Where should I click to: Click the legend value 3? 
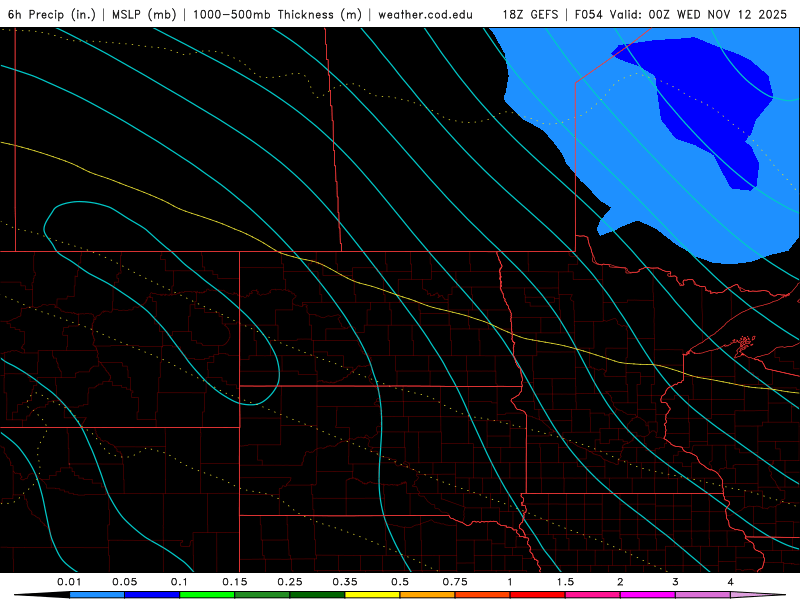[675, 582]
